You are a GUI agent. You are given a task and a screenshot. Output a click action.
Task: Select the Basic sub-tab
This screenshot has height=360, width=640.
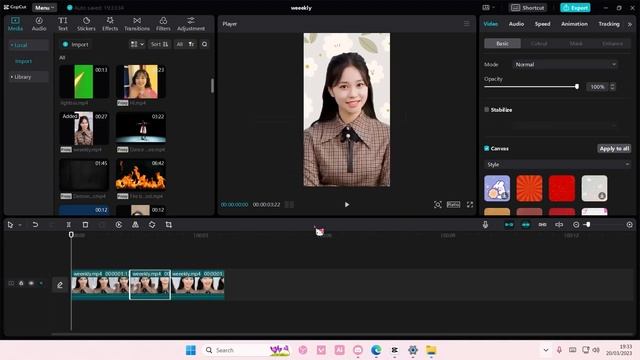pyautogui.click(x=502, y=43)
